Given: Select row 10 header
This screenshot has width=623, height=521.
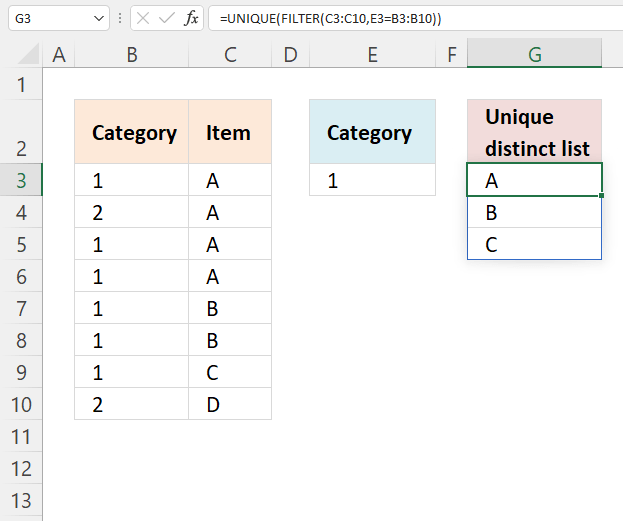Looking at the screenshot, I should (21, 404).
